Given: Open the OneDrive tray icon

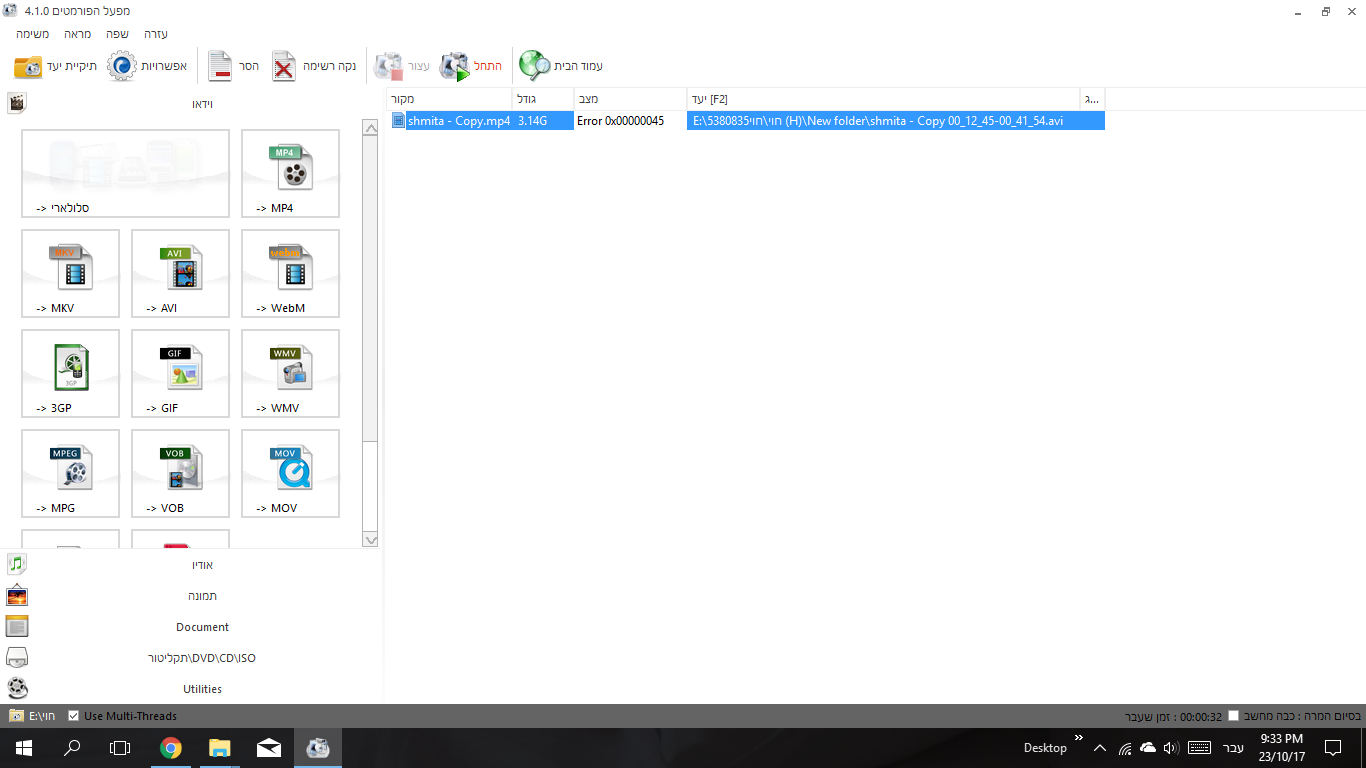Looking at the screenshot, I should (x=1148, y=748).
